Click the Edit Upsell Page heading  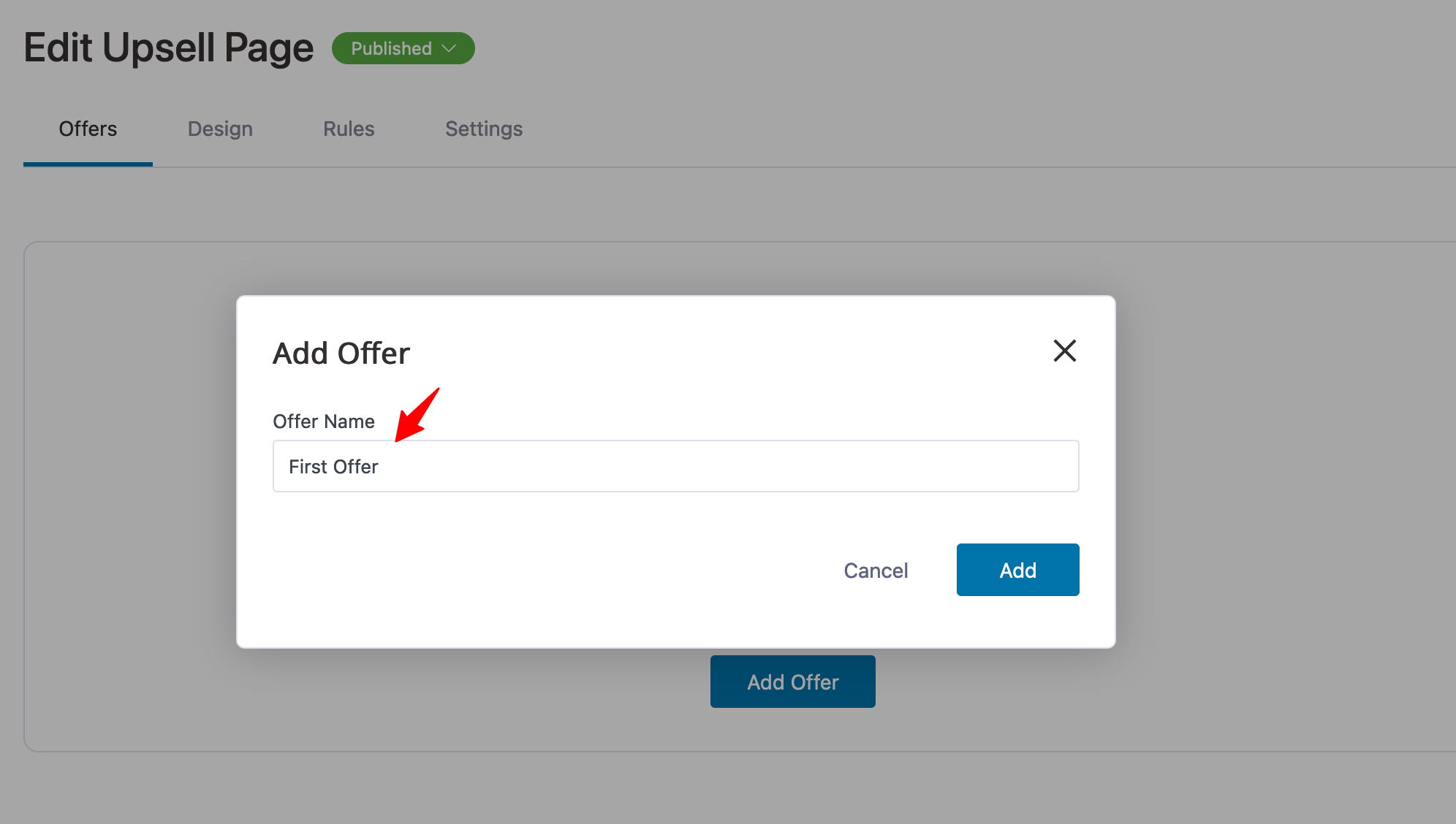click(169, 47)
